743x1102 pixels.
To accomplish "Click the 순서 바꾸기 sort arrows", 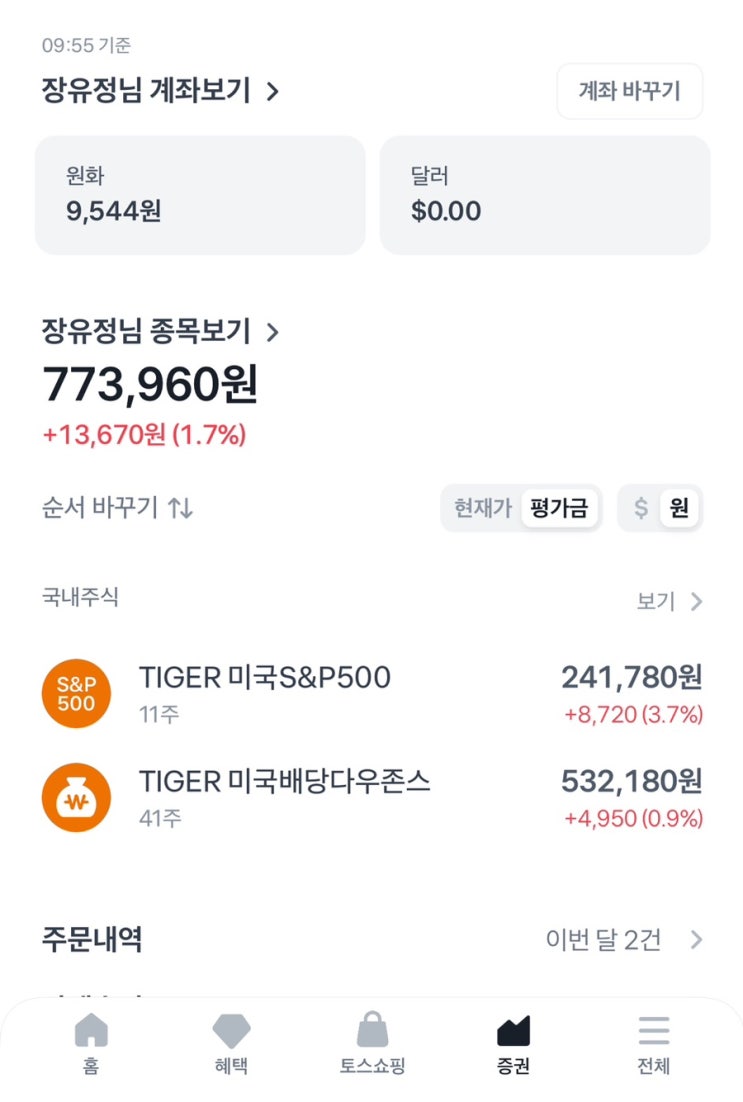I will [x=180, y=508].
